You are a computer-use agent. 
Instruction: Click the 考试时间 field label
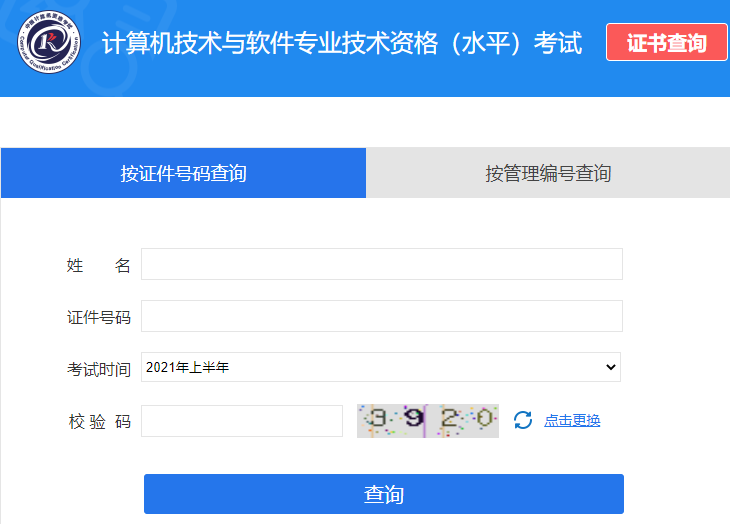(99, 369)
